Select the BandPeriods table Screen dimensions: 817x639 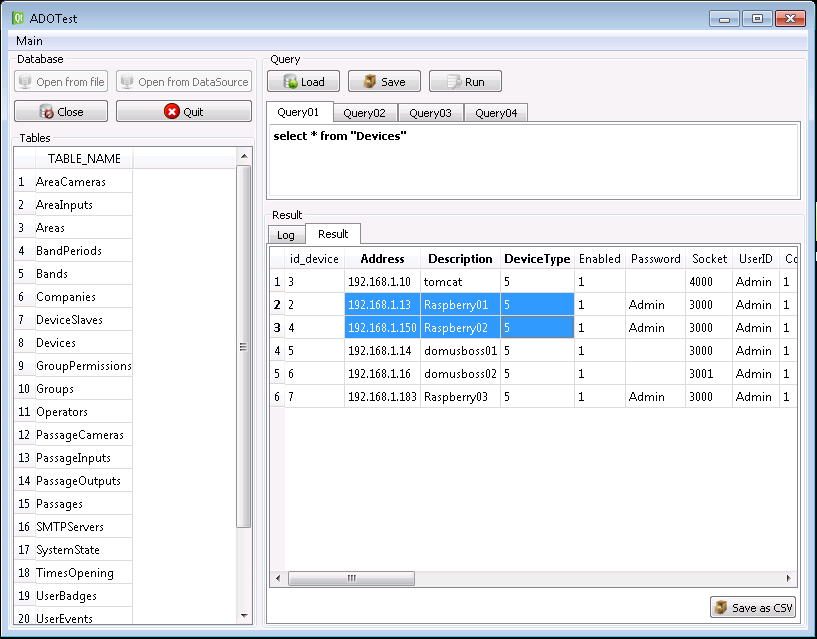[x=83, y=251]
